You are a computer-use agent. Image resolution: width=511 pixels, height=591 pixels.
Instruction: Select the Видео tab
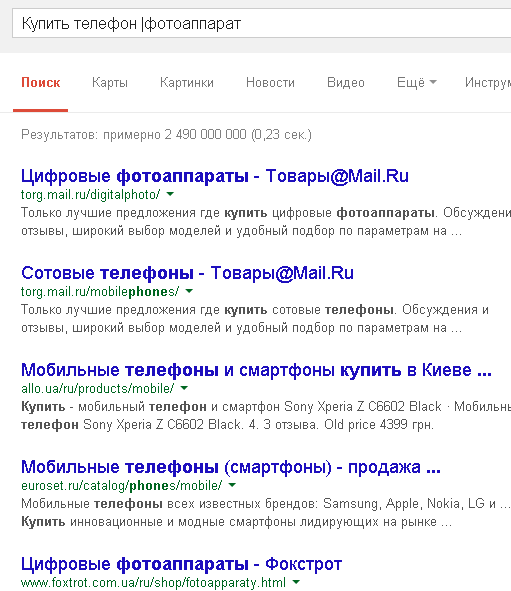tap(346, 83)
